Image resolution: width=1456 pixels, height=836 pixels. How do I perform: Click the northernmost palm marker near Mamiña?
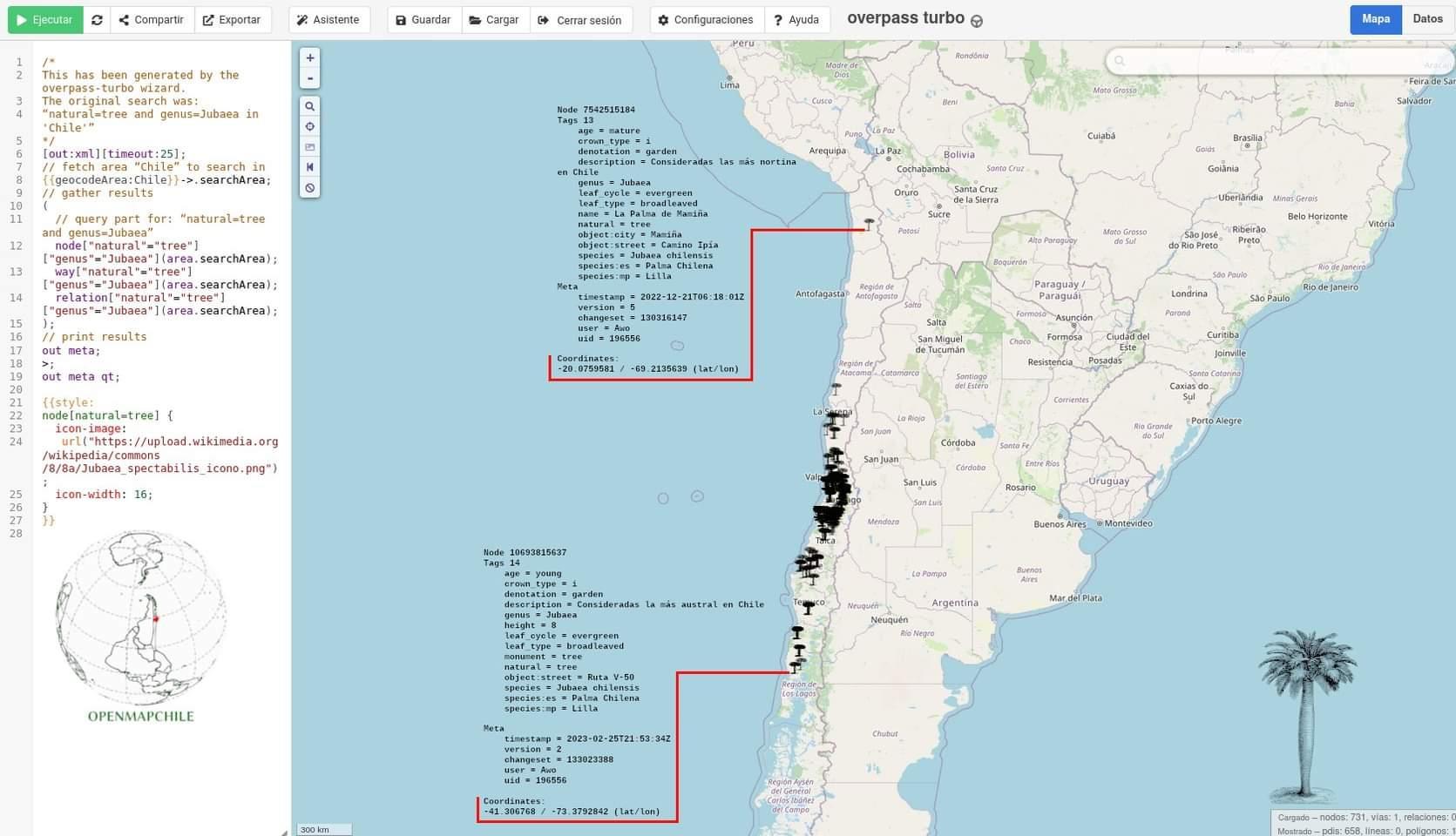(869, 224)
